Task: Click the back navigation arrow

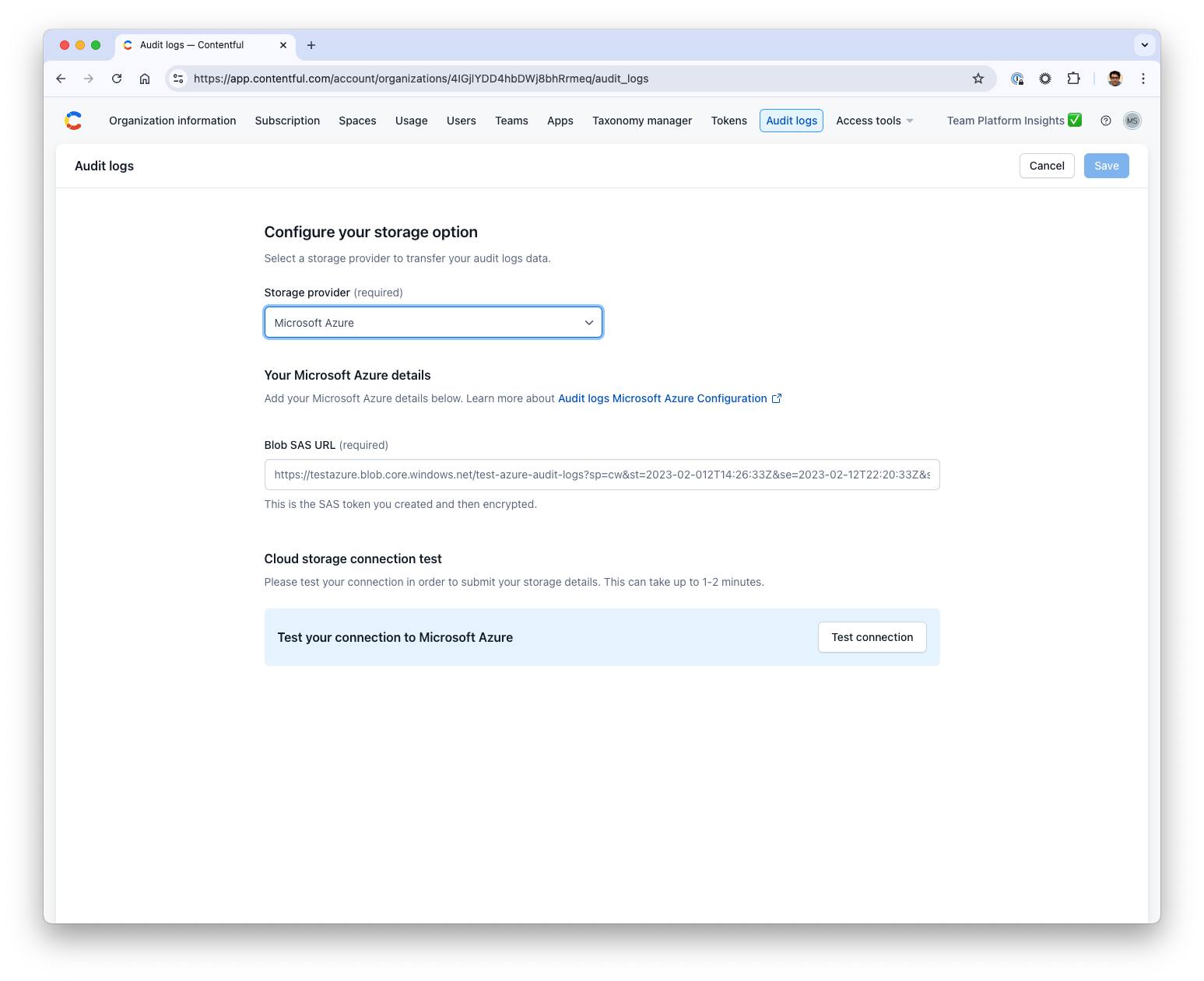Action: point(61,79)
